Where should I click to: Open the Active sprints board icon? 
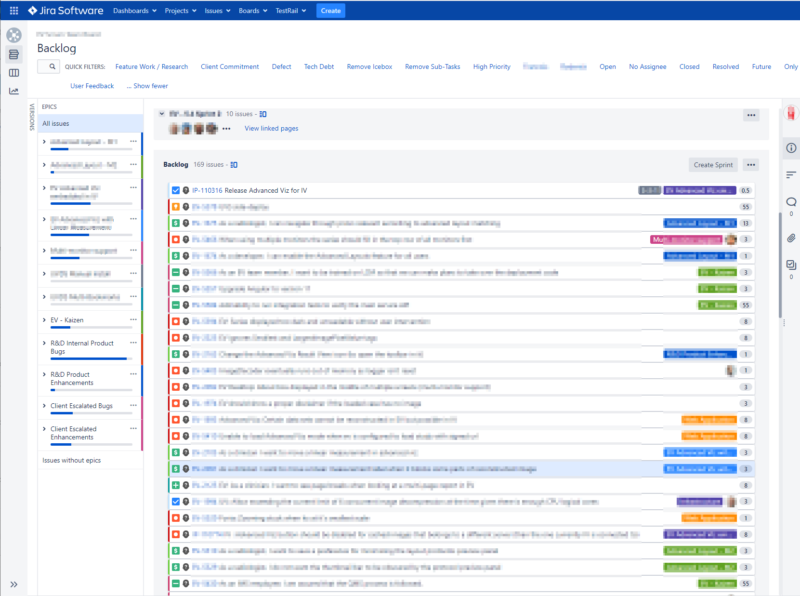point(14,73)
